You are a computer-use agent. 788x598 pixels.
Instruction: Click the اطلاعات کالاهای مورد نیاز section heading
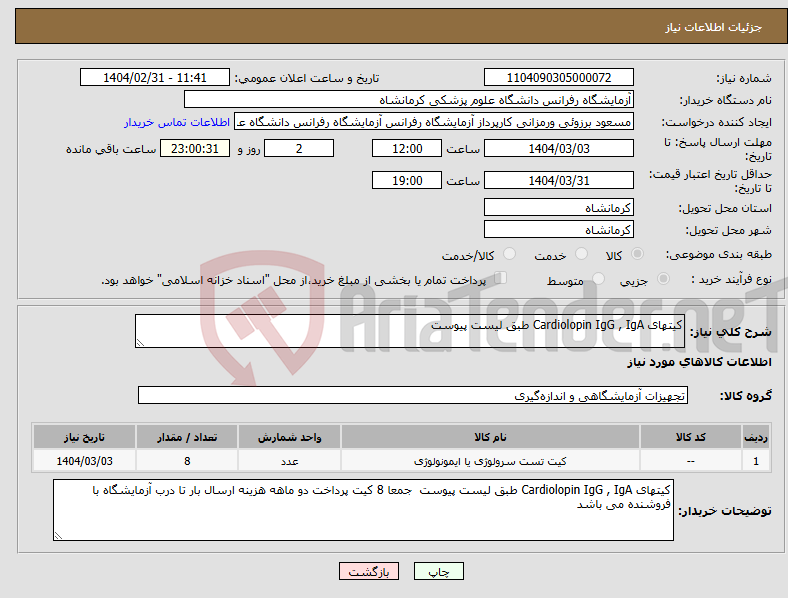click(699, 362)
